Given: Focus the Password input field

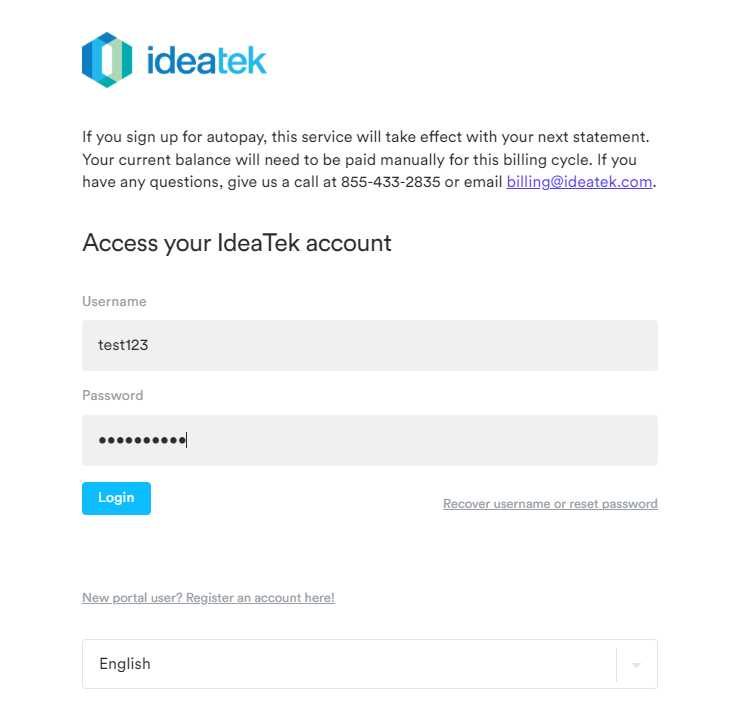Looking at the screenshot, I should pos(370,440).
